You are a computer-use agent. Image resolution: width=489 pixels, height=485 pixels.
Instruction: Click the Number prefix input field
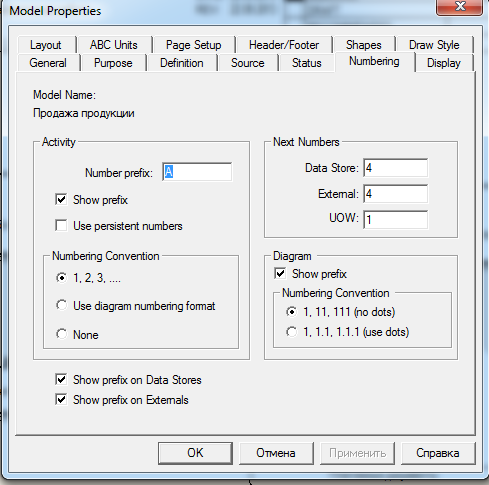pos(197,172)
